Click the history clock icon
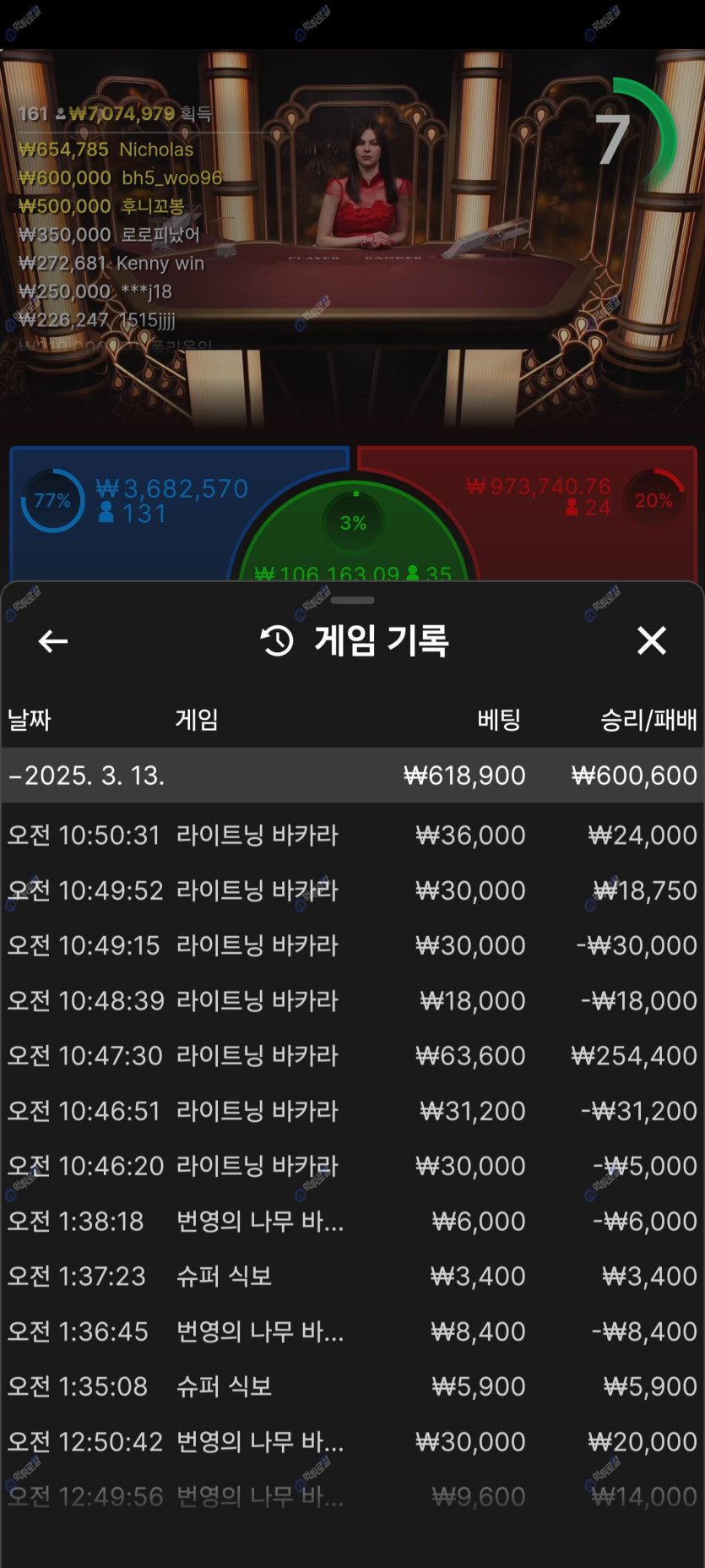705x1568 pixels. [277, 641]
